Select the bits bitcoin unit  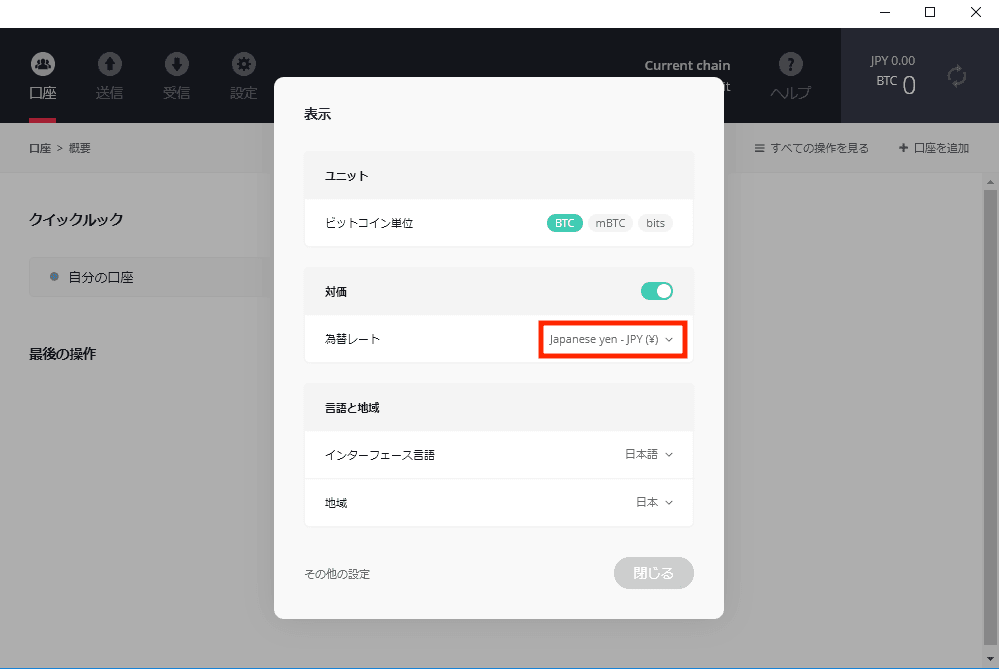(x=655, y=223)
